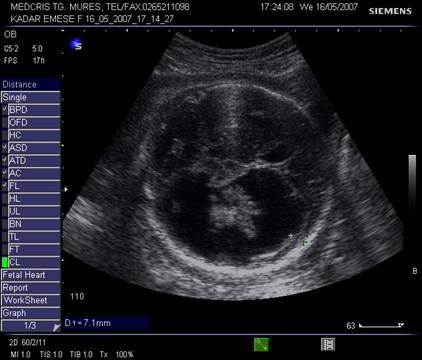Open the Fetal Heart menu item

coord(31,275)
